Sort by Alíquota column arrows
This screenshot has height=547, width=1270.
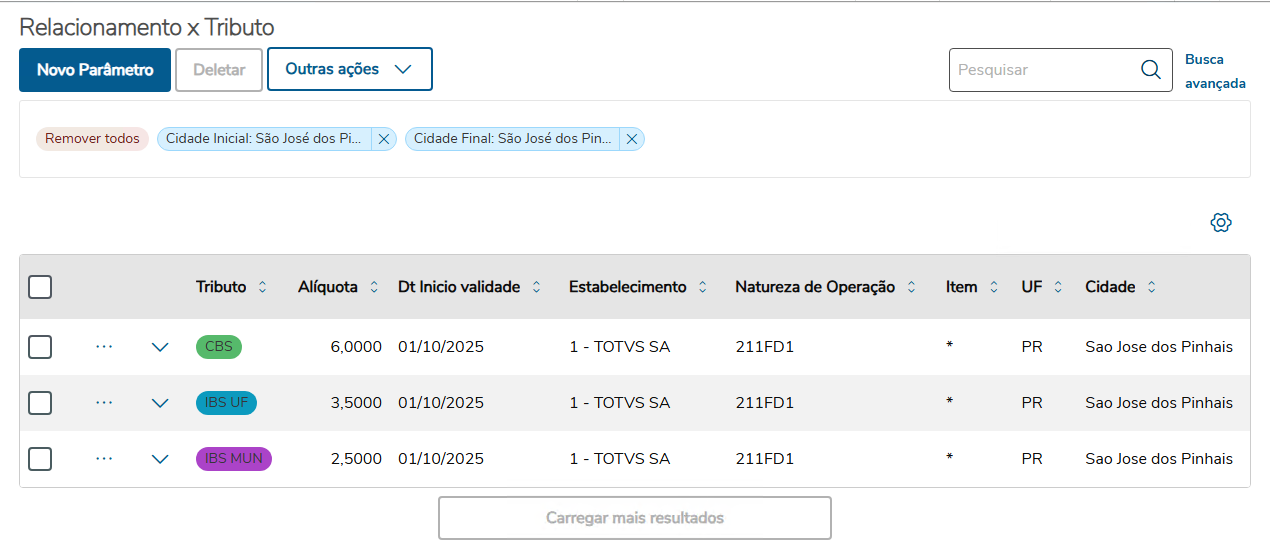pos(374,288)
